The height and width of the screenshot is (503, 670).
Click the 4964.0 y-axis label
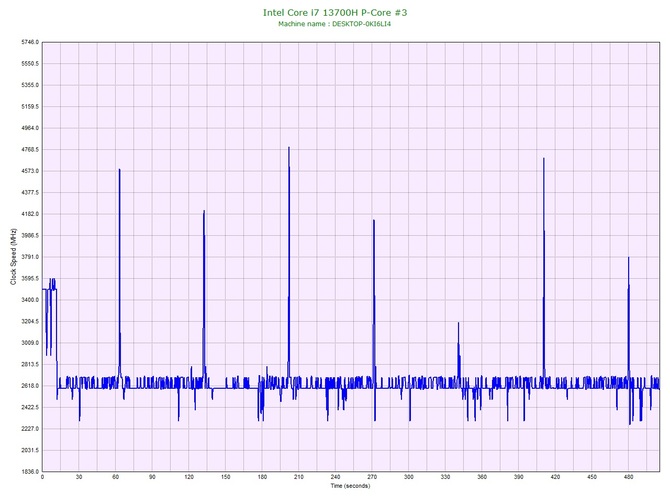click(x=30, y=128)
